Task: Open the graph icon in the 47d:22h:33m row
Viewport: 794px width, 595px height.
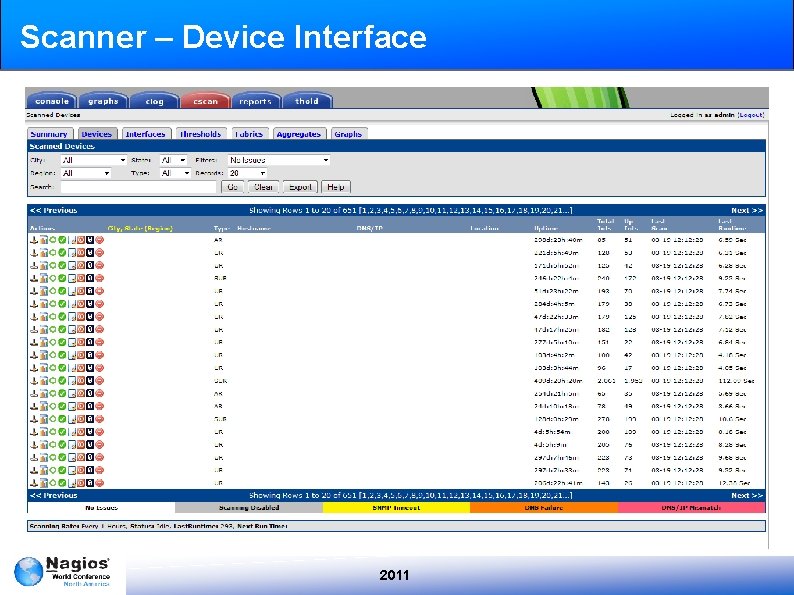Action: [44, 316]
